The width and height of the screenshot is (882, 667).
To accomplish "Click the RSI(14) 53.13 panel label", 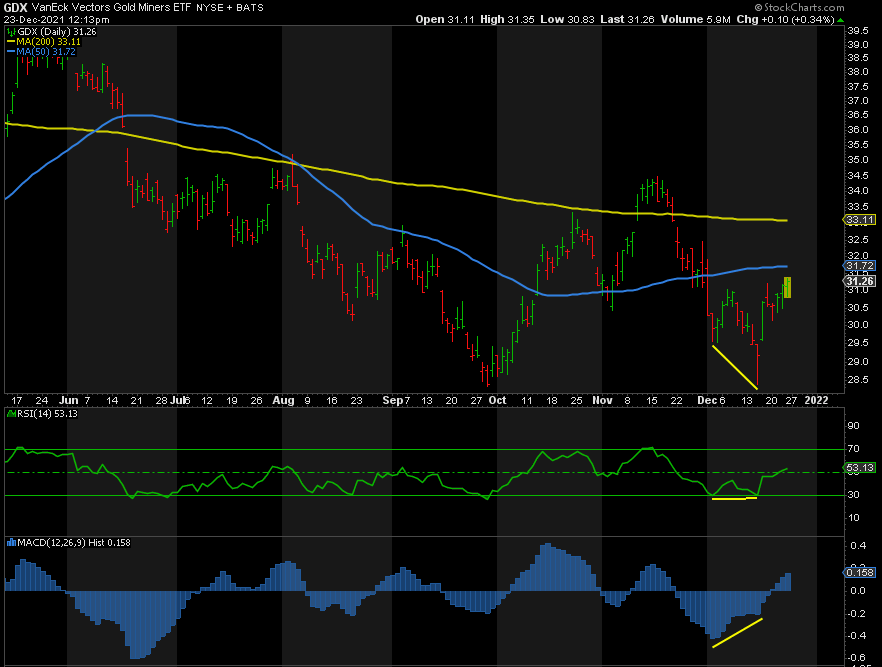I will [48, 414].
